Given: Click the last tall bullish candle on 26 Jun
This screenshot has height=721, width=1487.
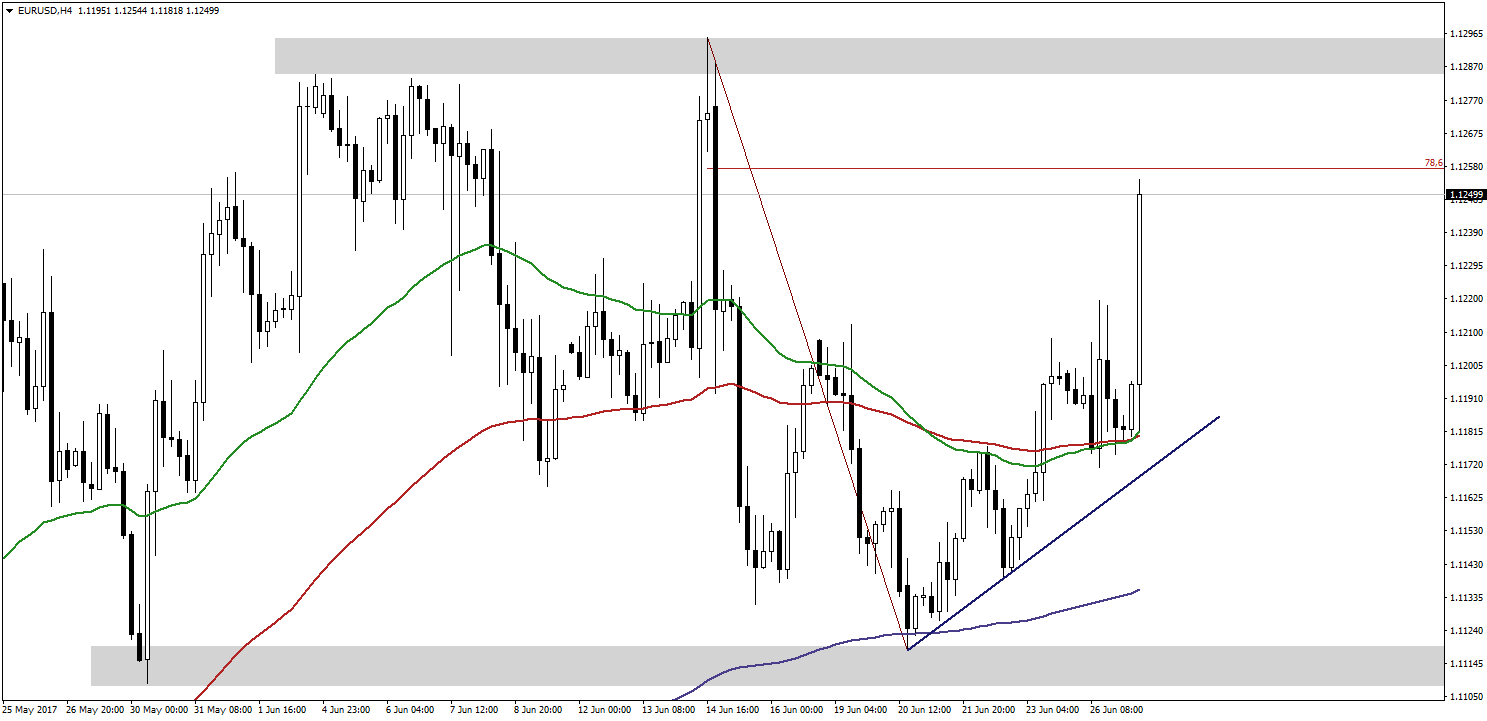Looking at the screenshot, I should point(1140,289).
